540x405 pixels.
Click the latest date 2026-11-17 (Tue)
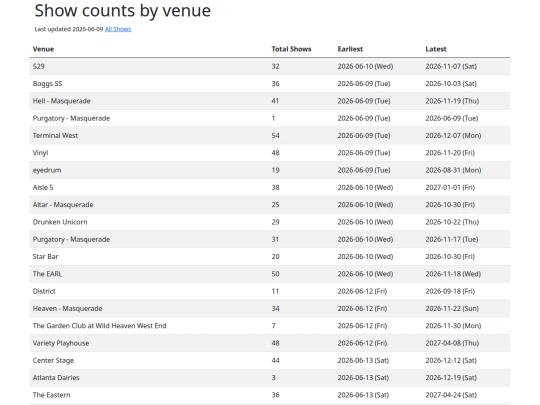click(452, 239)
